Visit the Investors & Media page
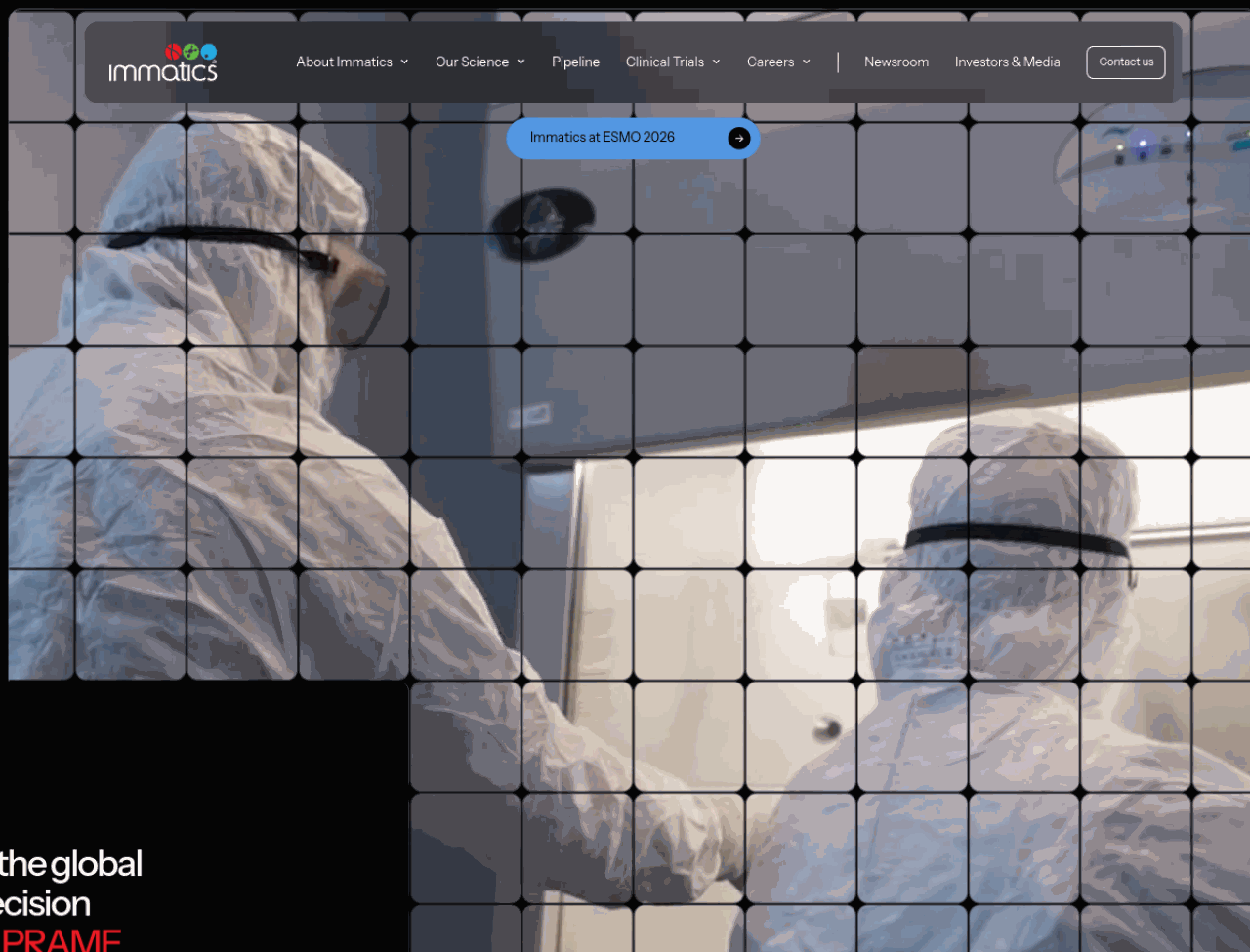Screen dimensions: 1250x952 point(1007,62)
